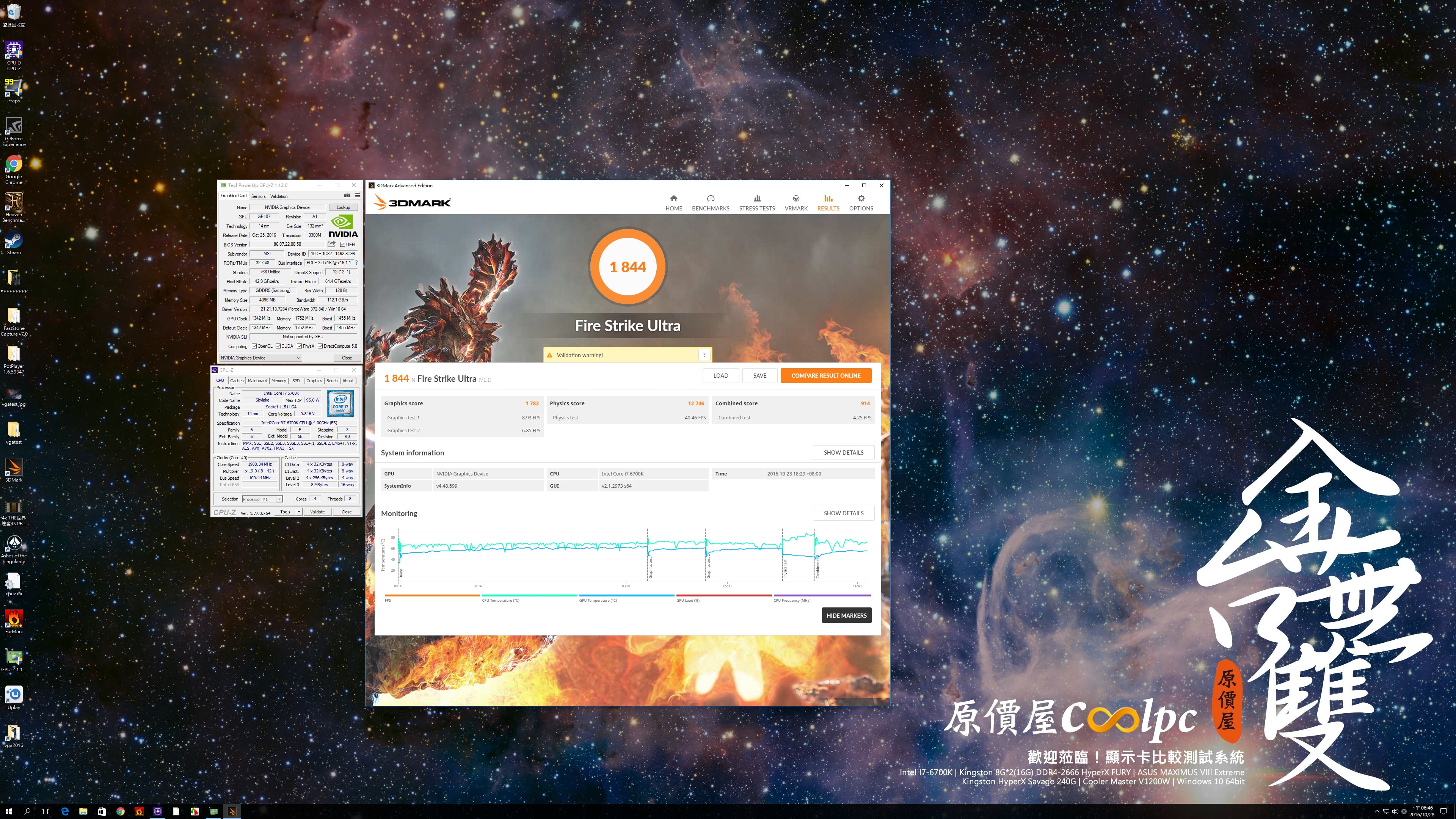The height and width of the screenshot is (819, 1456).
Task: Open the Google Chrome desktop shortcut
Action: point(14,169)
